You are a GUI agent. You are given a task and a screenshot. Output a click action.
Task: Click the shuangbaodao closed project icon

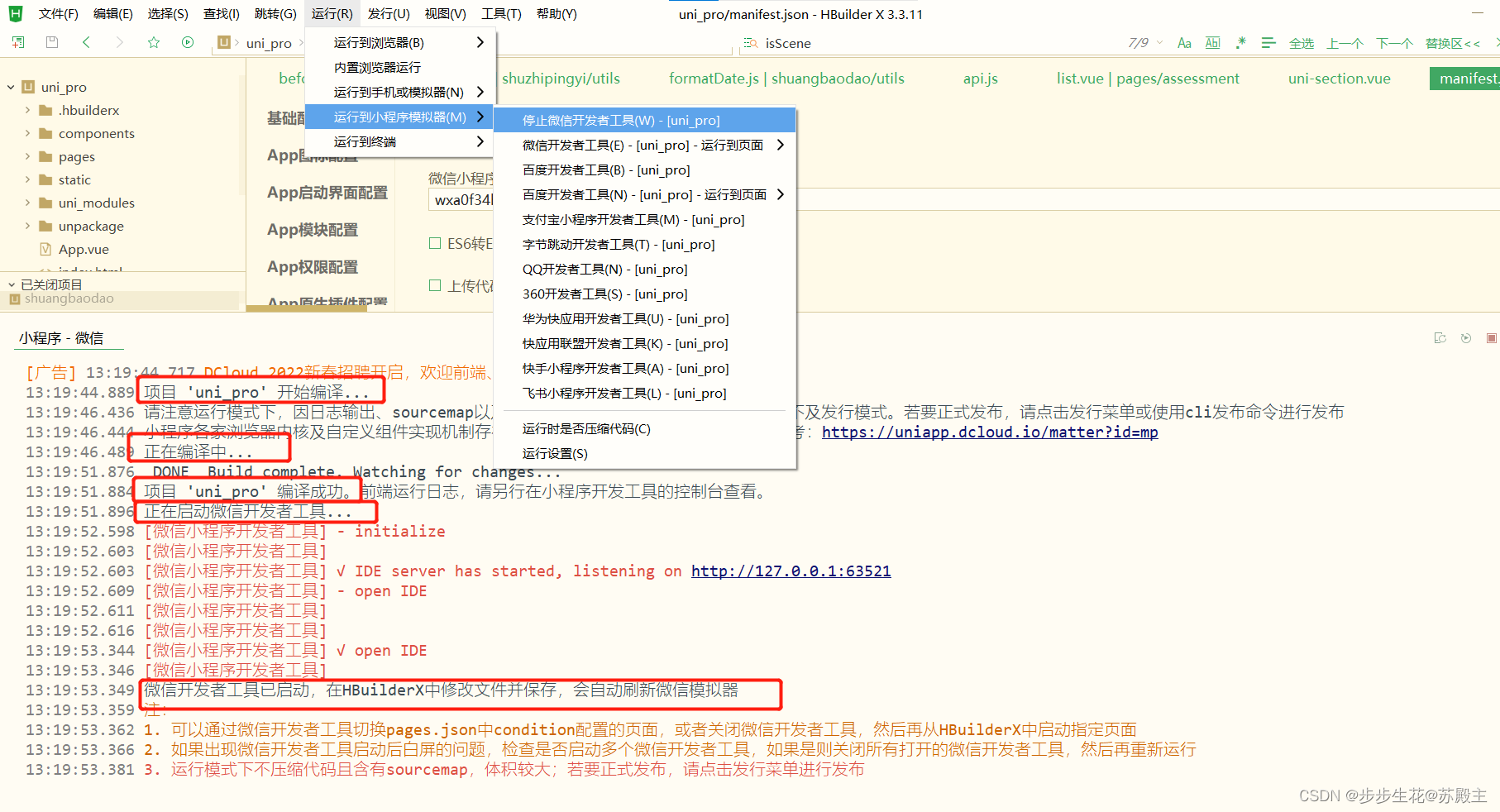(x=15, y=299)
